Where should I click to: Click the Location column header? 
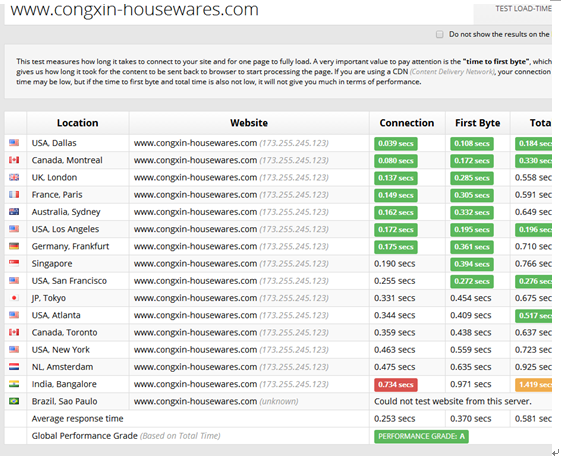[78, 123]
